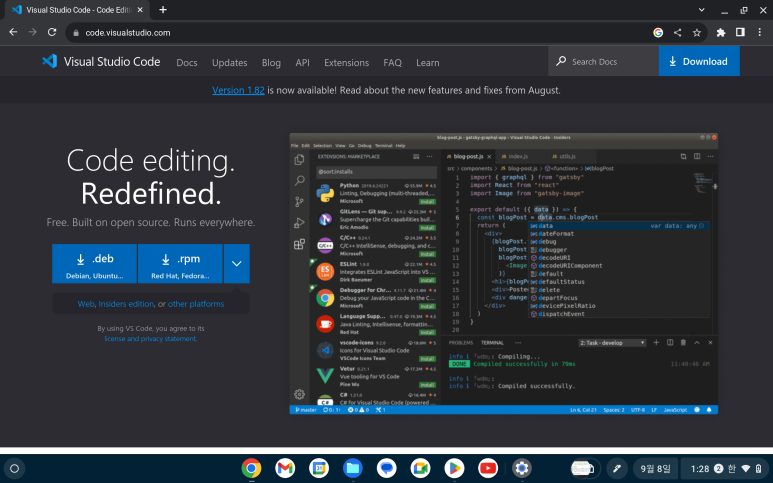773x483 pixels.
Task: Open the Docs menu item
Action: pyautogui.click(x=187, y=63)
